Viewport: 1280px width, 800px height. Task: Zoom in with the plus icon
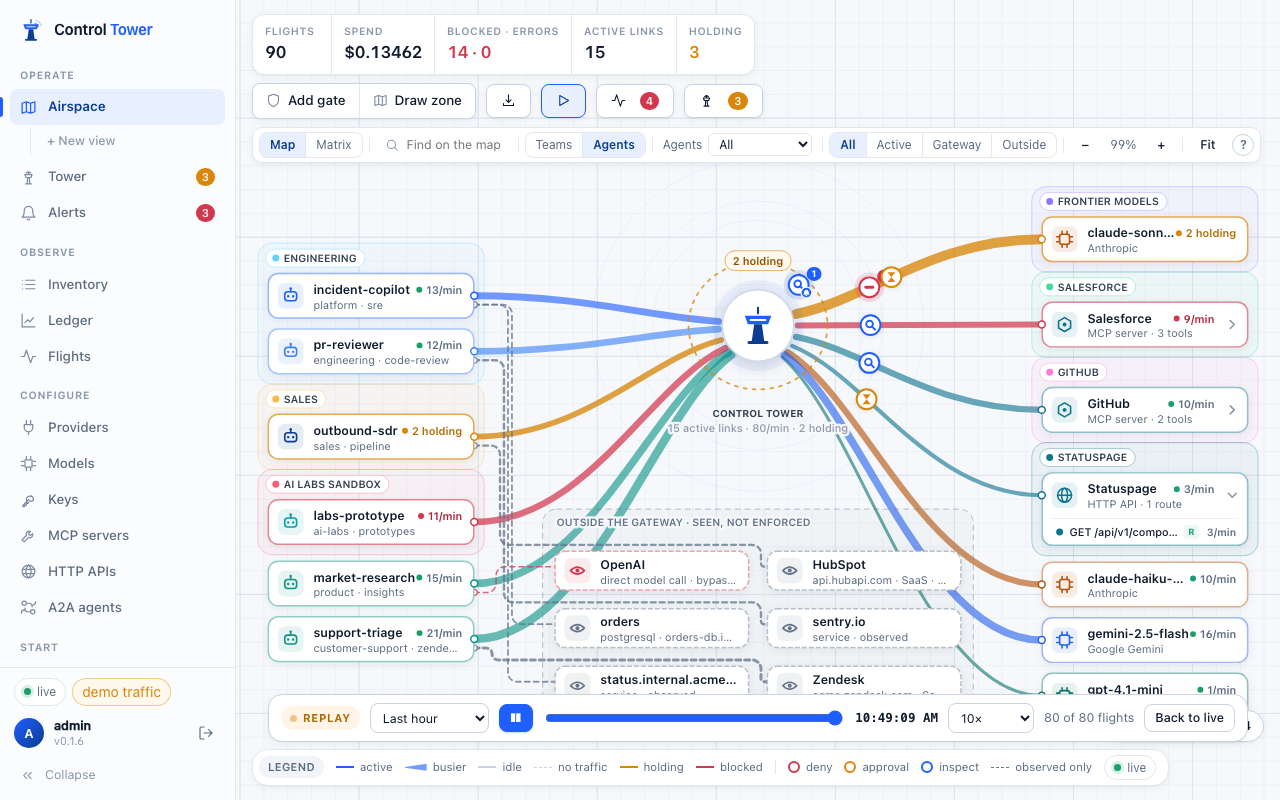1161,145
